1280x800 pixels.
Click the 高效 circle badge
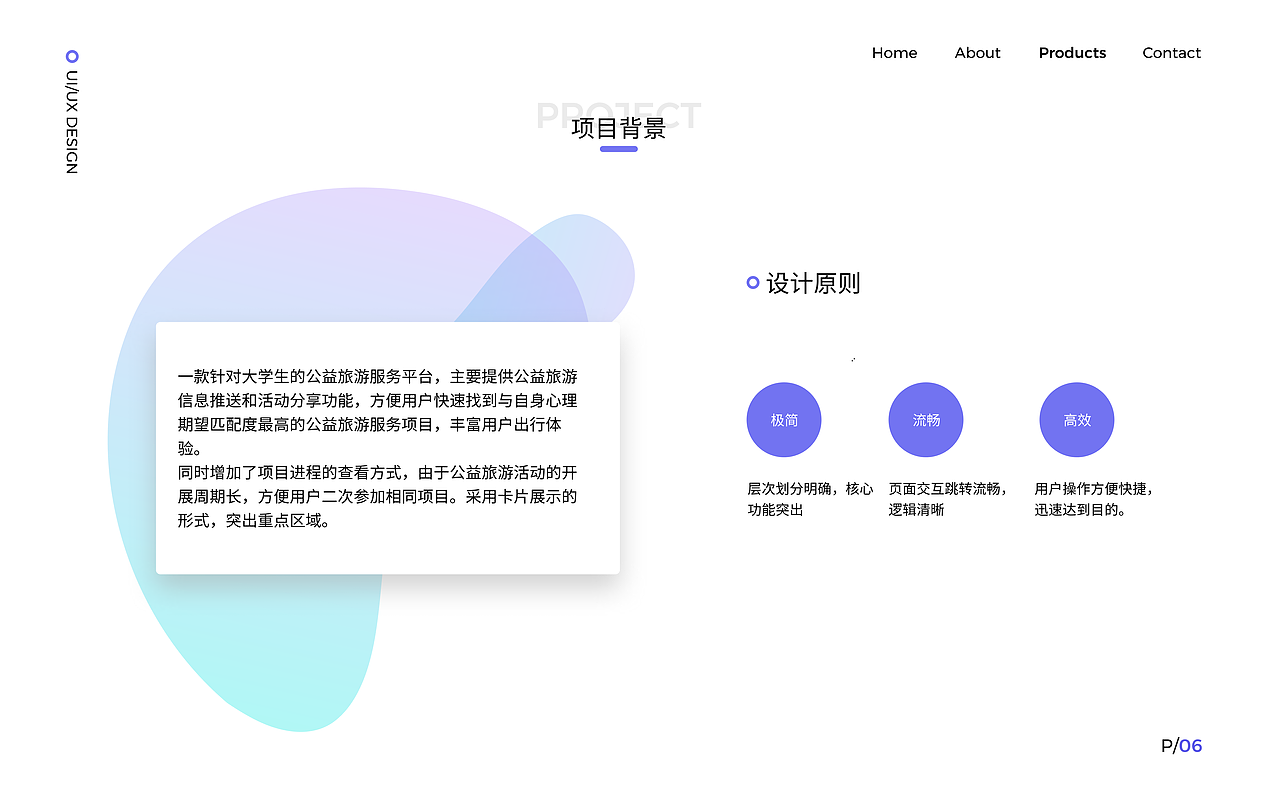pyautogui.click(x=1077, y=419)
